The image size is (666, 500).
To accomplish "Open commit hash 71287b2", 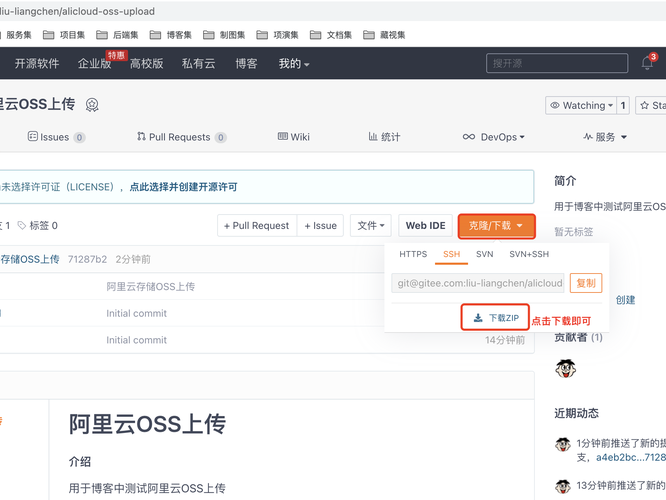I will coord(87,259).
